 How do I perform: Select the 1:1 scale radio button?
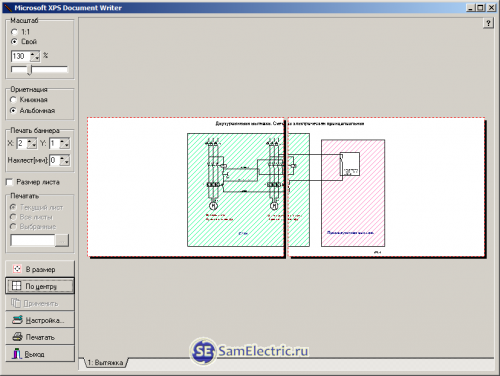coord(14,32)
